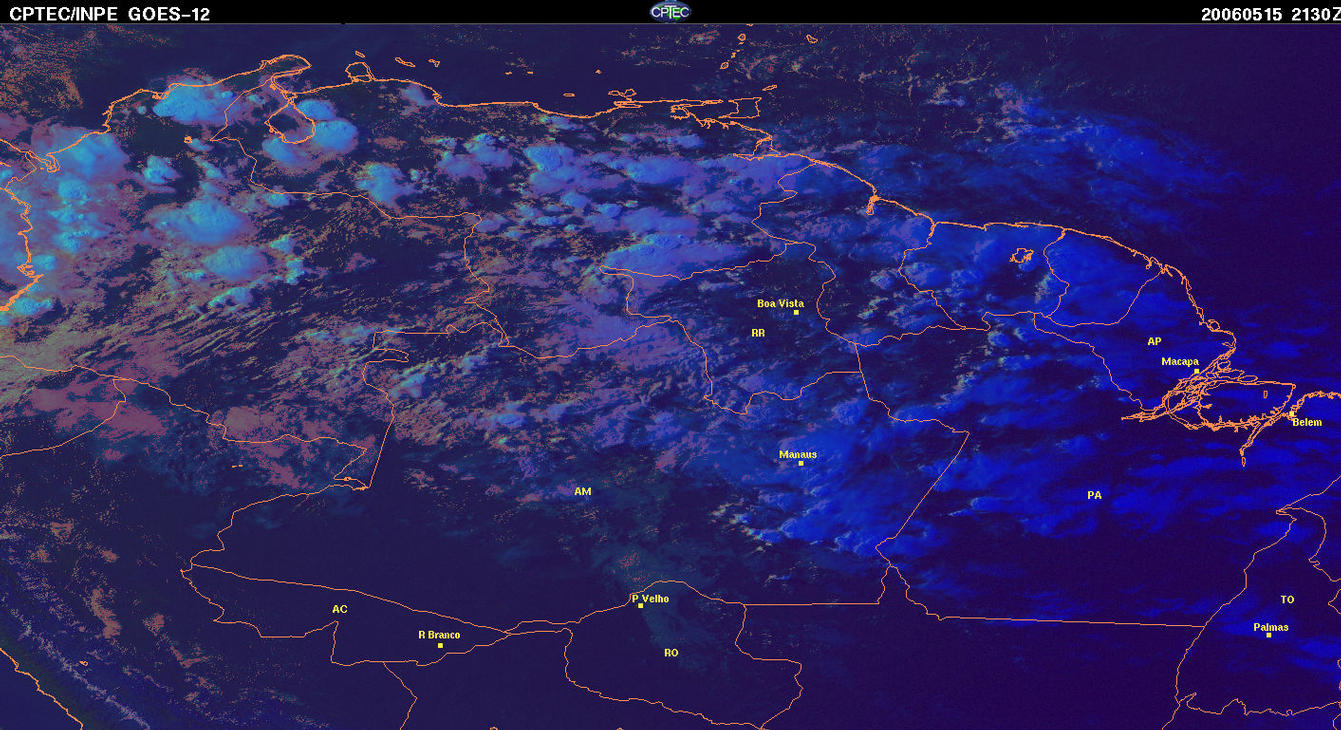Click the TO state label
The height and width of the screenshot is (730, 1341).
[x=1287, y=600]
